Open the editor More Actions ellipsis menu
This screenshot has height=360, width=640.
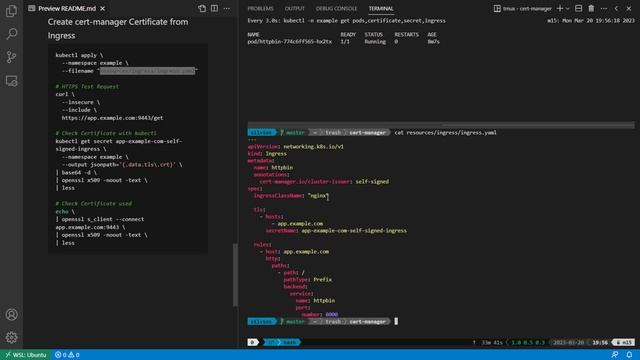pos(227,8)
